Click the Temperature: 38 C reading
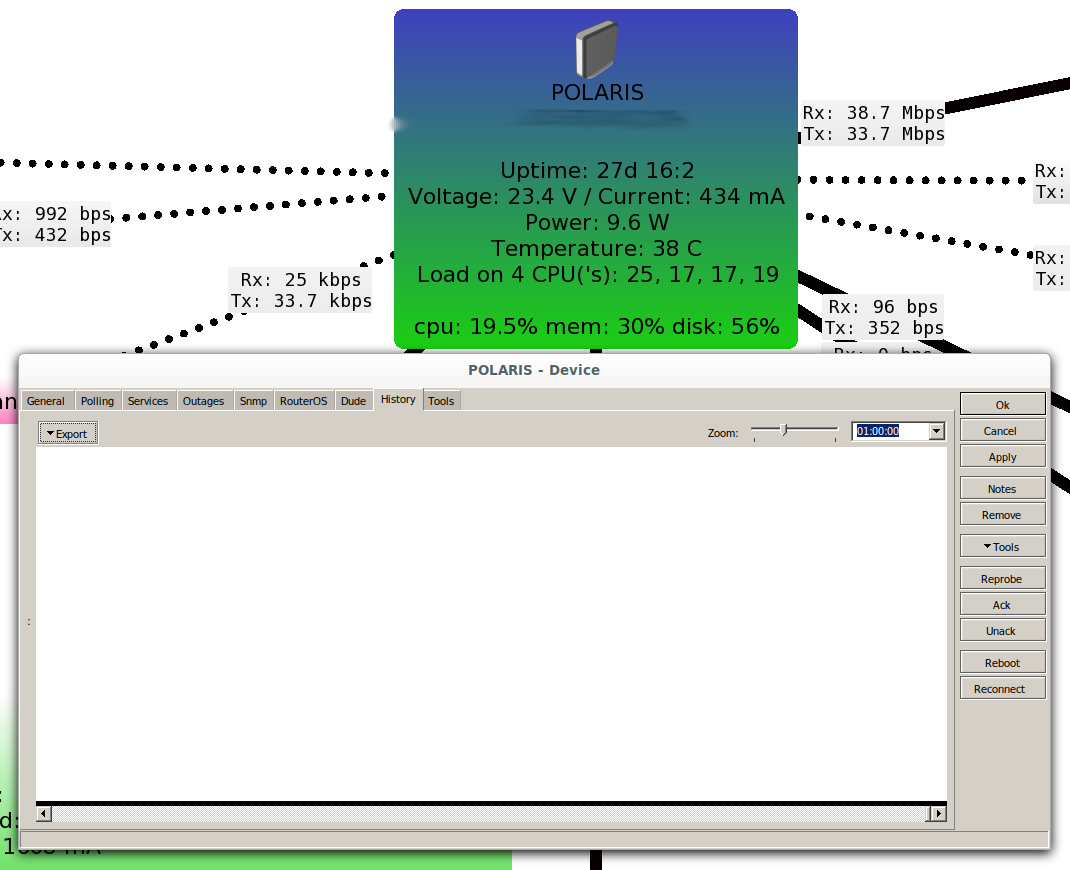Screen dimensions: 1070x870 pyautogui.click(x=596, y=248)
